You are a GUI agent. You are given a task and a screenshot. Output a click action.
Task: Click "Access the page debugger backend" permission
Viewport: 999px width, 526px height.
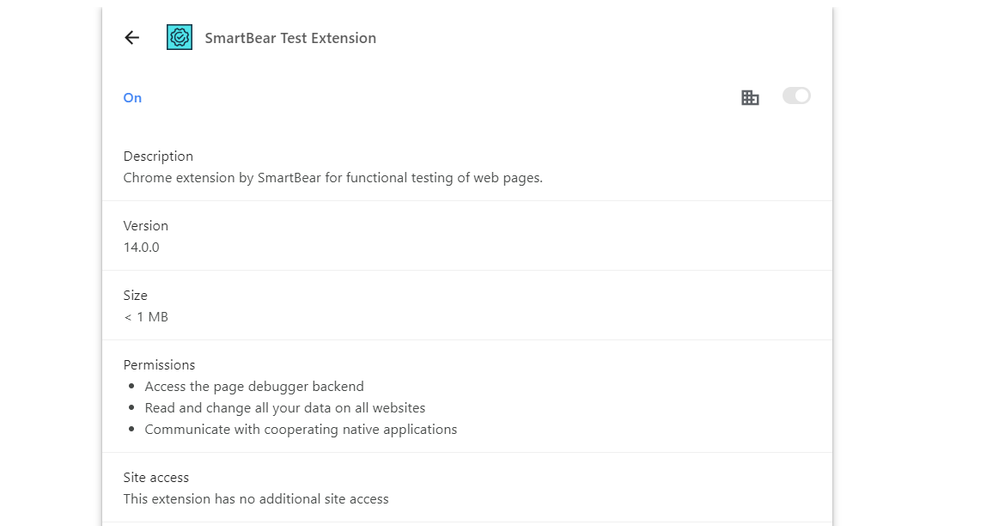pos(254,387)
